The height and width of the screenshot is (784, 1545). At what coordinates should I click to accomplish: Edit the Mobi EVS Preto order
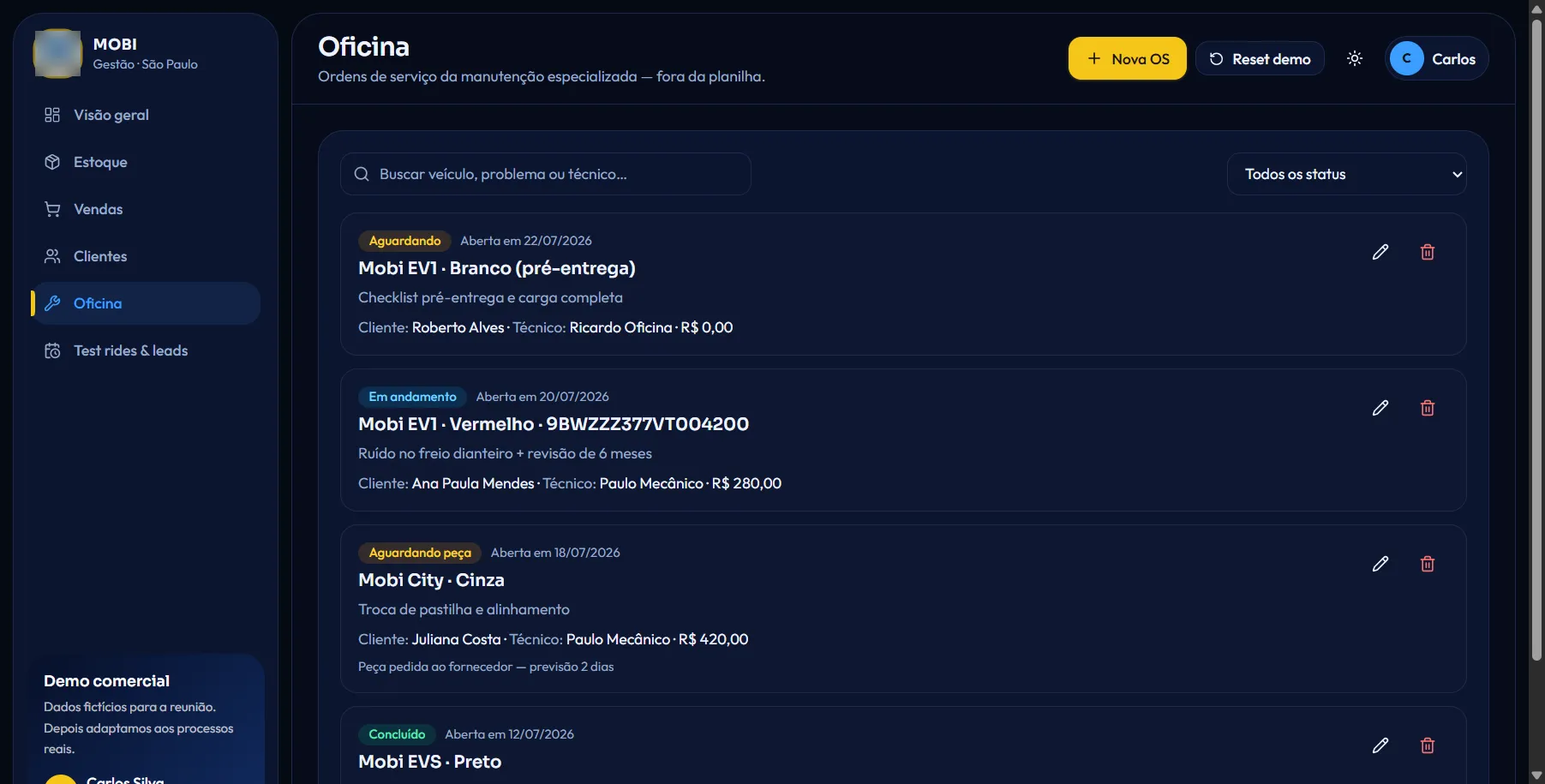pos(1380,745)
